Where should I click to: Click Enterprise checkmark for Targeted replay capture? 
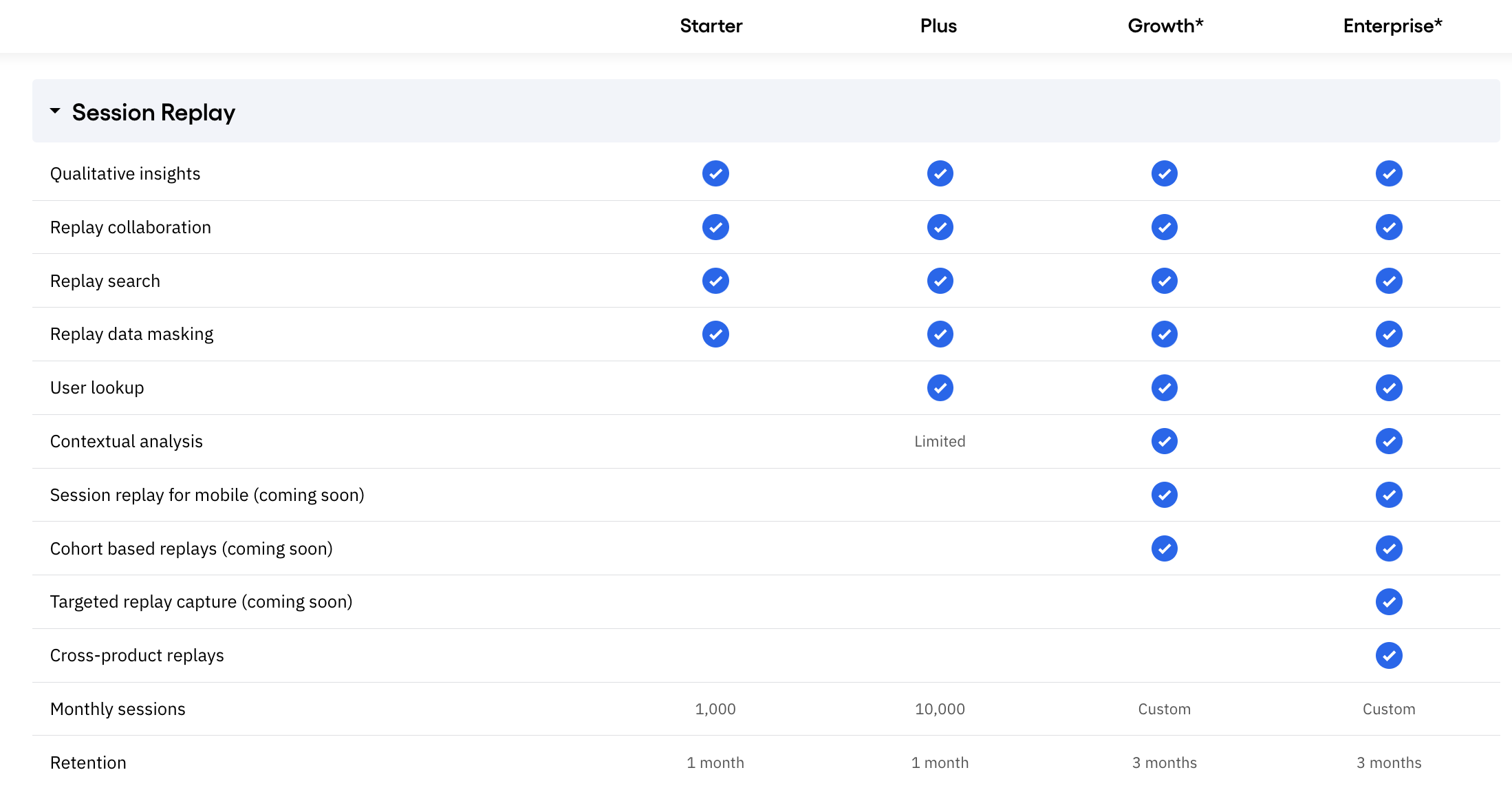pos(1389,602)
